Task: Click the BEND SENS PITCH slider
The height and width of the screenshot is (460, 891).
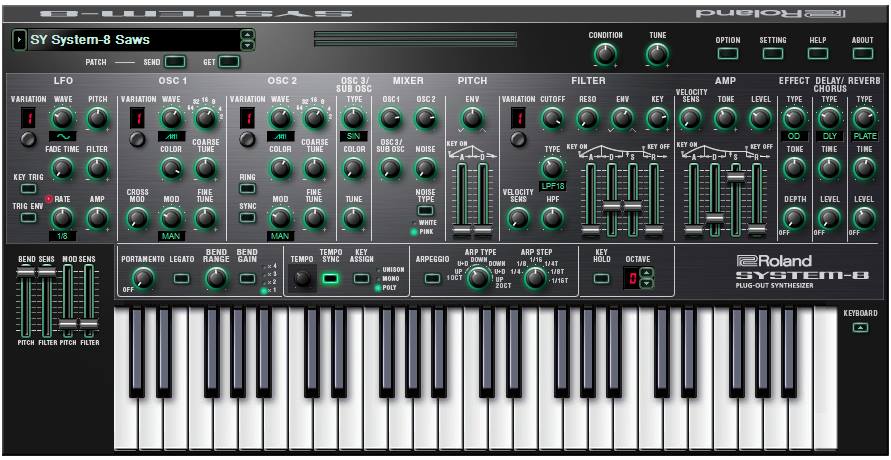Action: point(25,273)
